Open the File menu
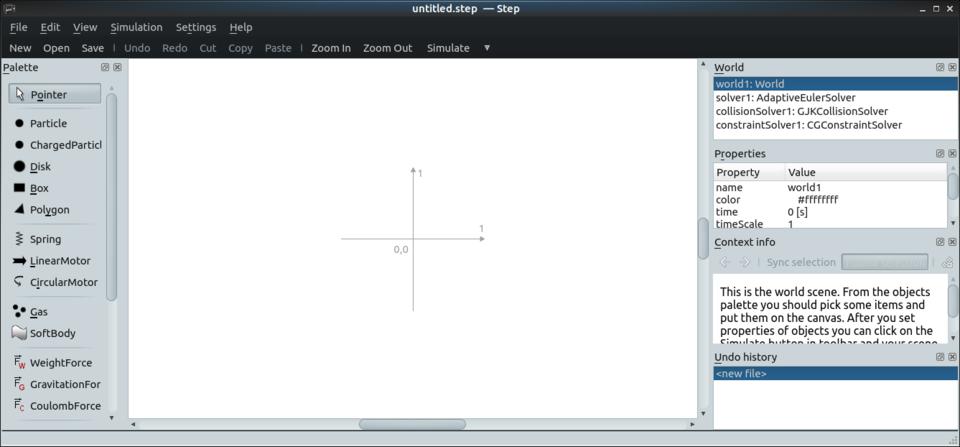The height and width of the screenshot is (447, 960). 19,27
